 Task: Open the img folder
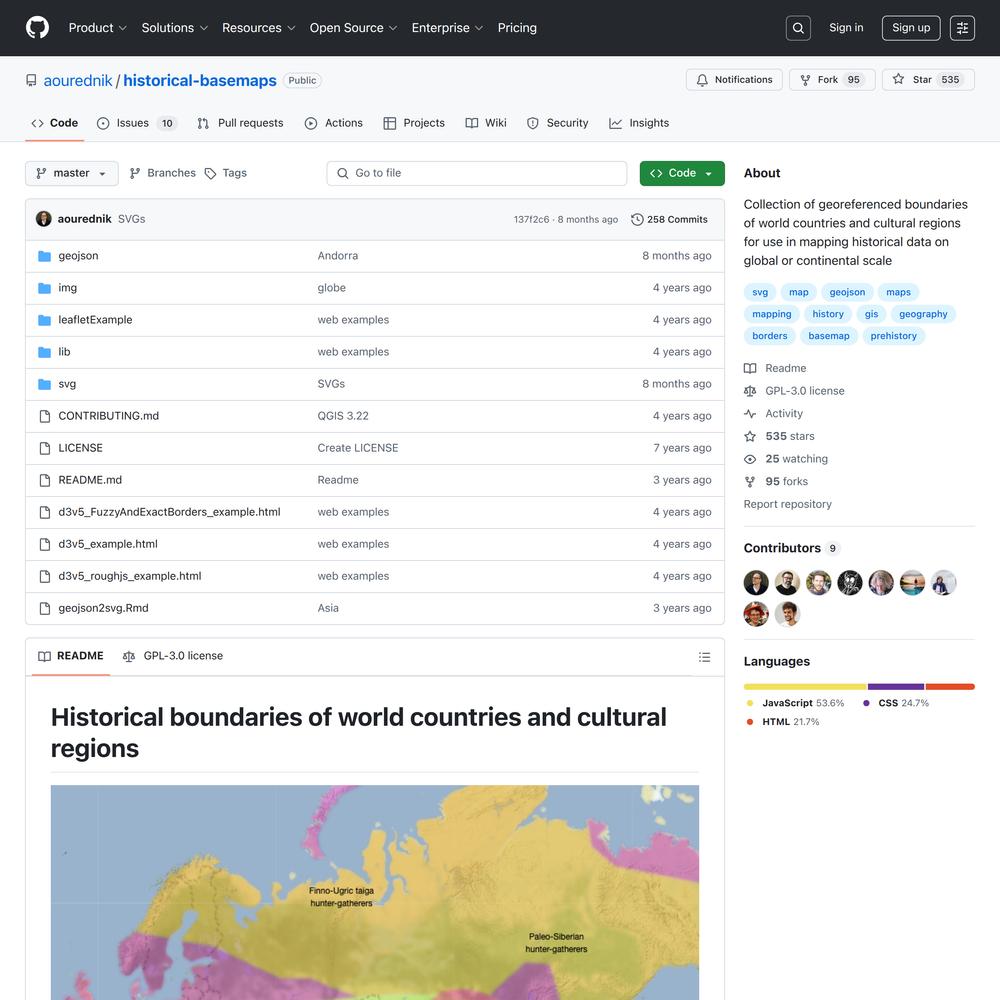click(68, 288)
